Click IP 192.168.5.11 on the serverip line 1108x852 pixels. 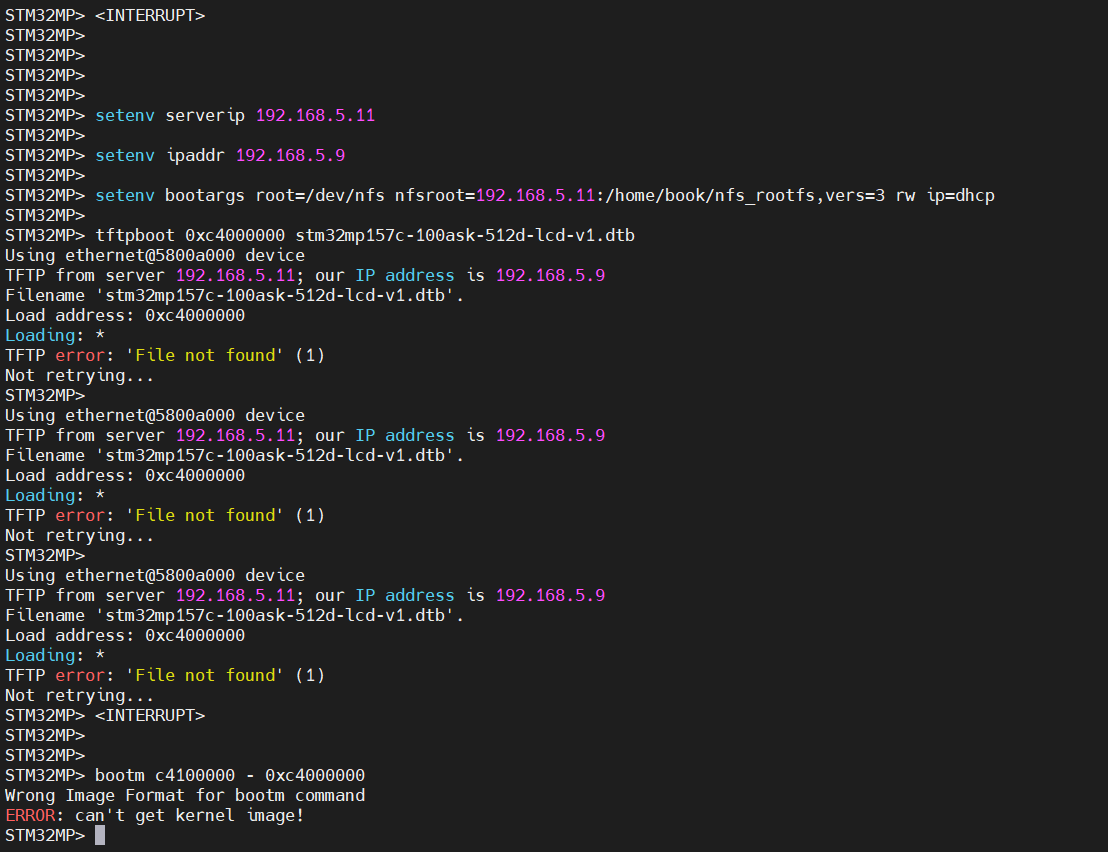[315, 115]
